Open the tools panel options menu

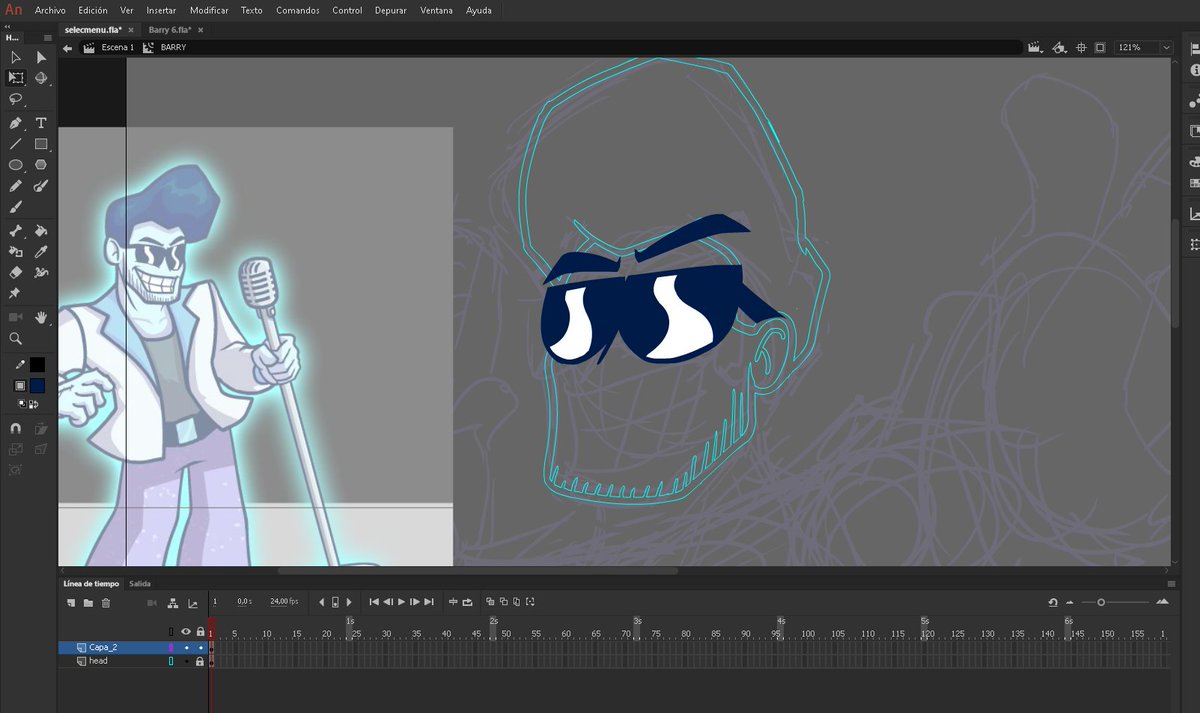48,38
